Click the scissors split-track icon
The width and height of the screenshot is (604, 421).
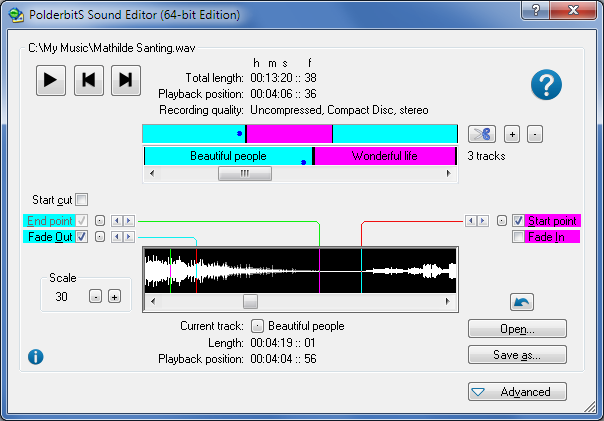(x=482, y=134)
